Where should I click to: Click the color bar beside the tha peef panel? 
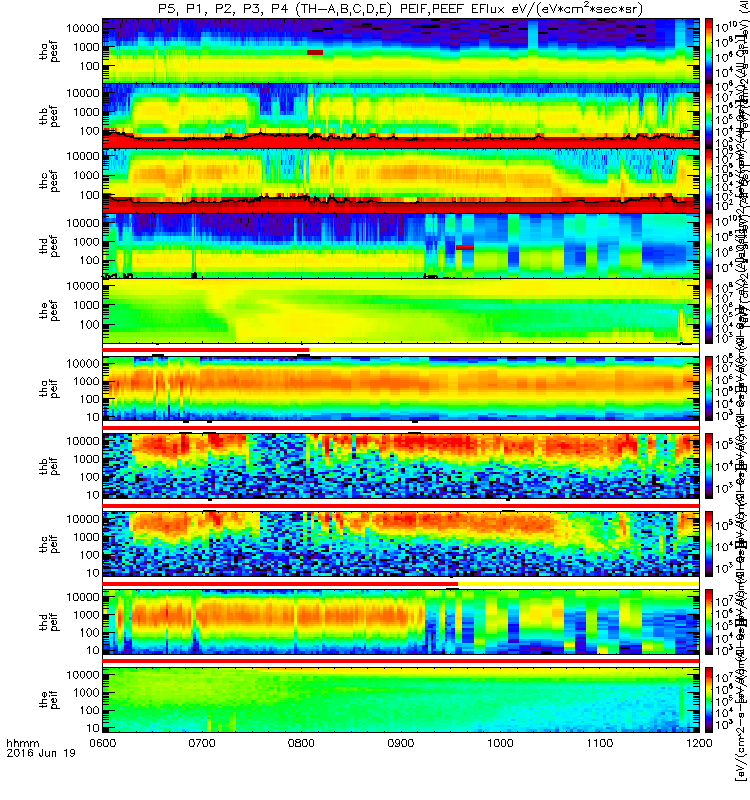click(709, 50)
